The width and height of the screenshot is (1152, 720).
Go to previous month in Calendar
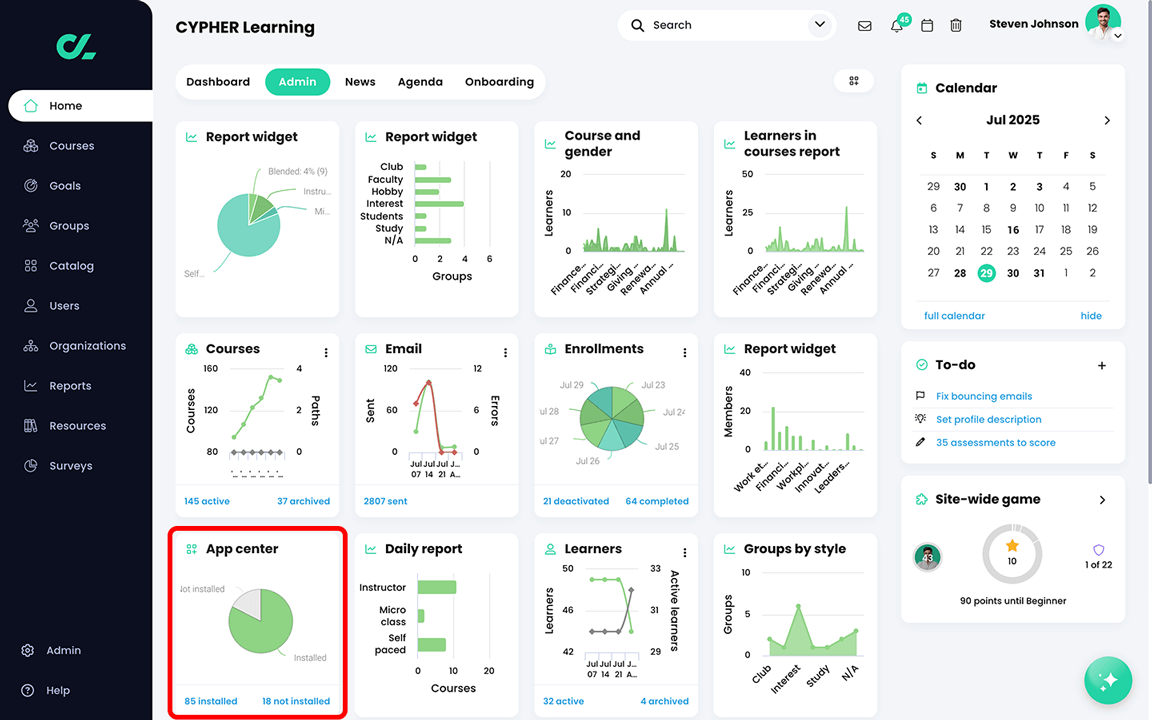(919, 120)
